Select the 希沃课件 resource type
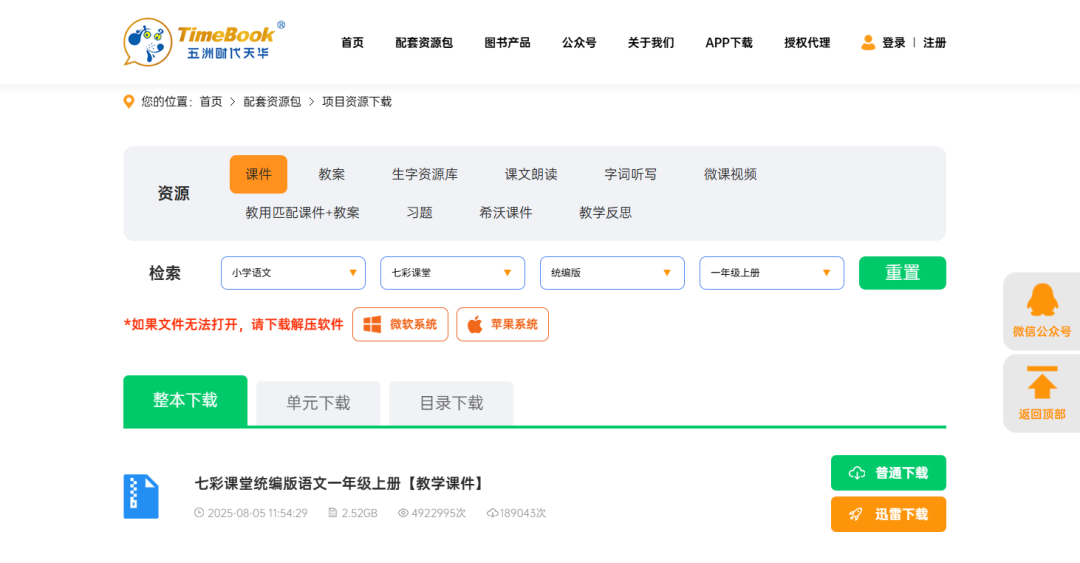This screenshot has height=563, width=1080. click(506, 213)
